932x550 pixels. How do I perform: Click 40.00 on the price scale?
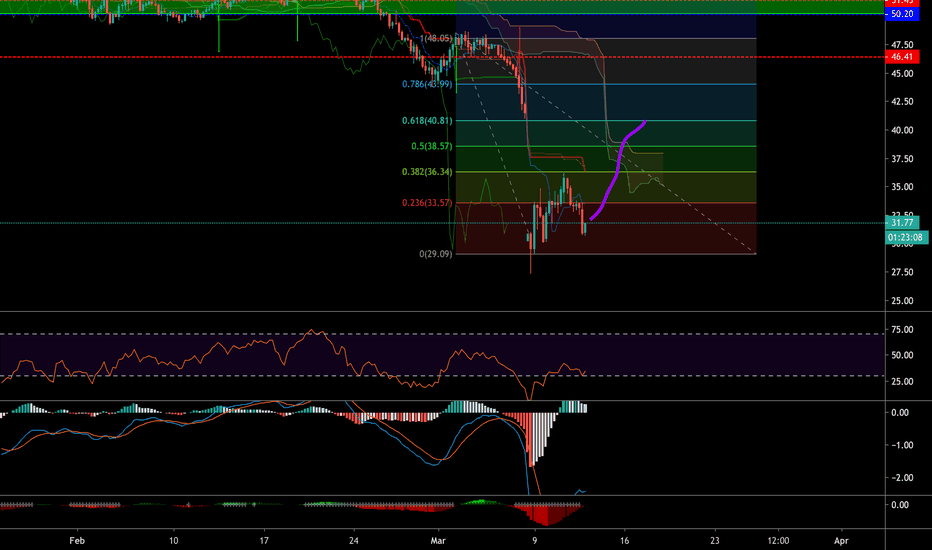[x=902, y=130]
